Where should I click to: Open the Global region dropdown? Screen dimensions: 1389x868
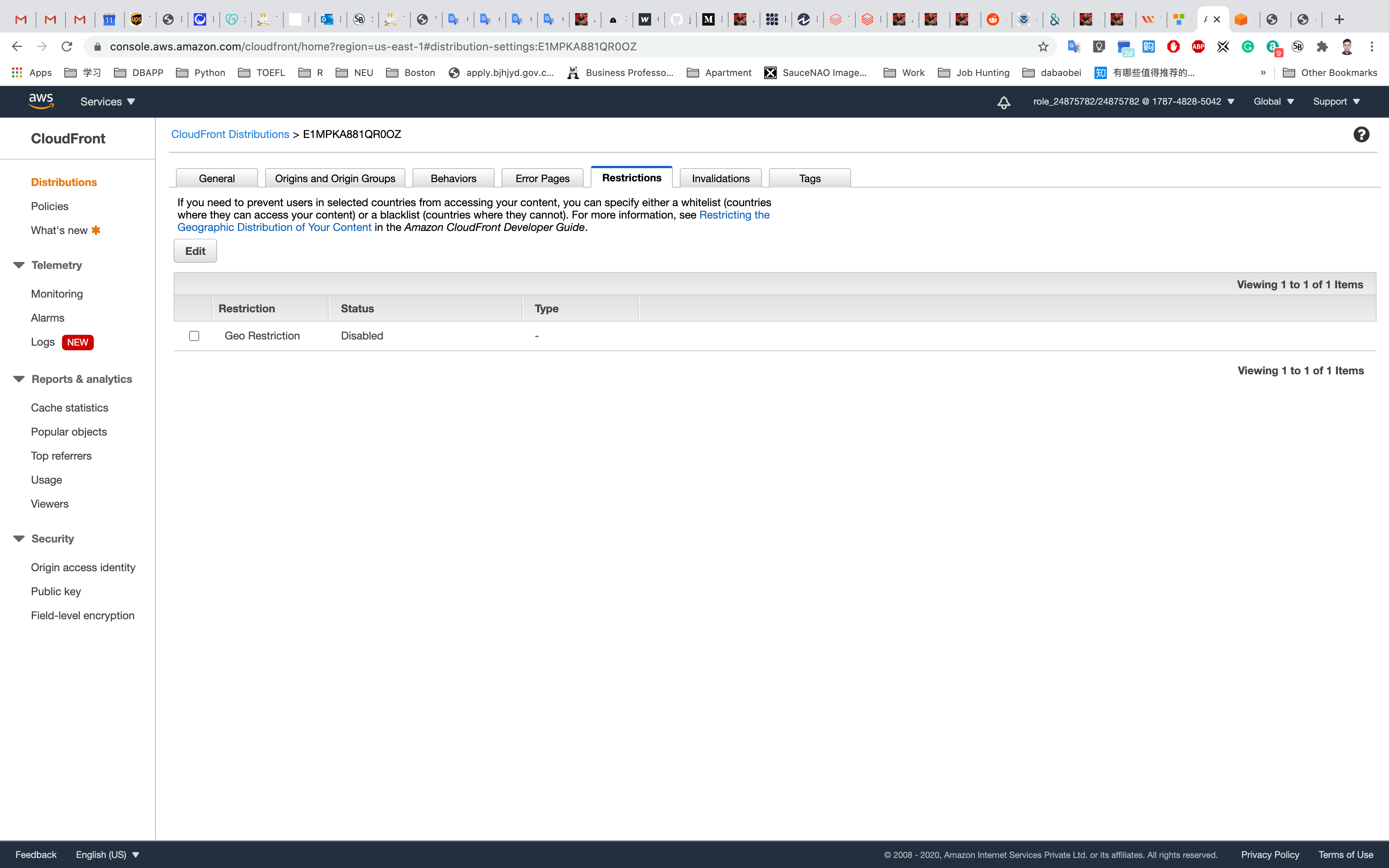pos(1273,102)
